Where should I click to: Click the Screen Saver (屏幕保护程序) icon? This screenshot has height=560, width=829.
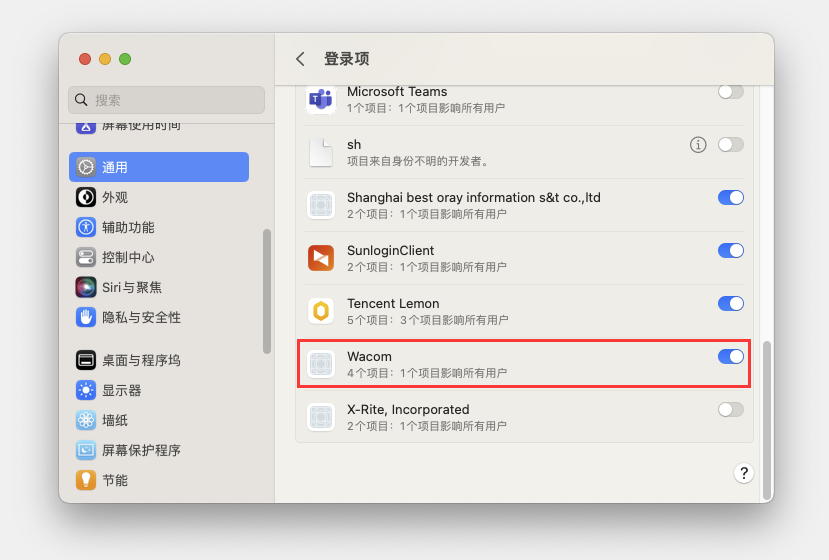coord(86,450)
